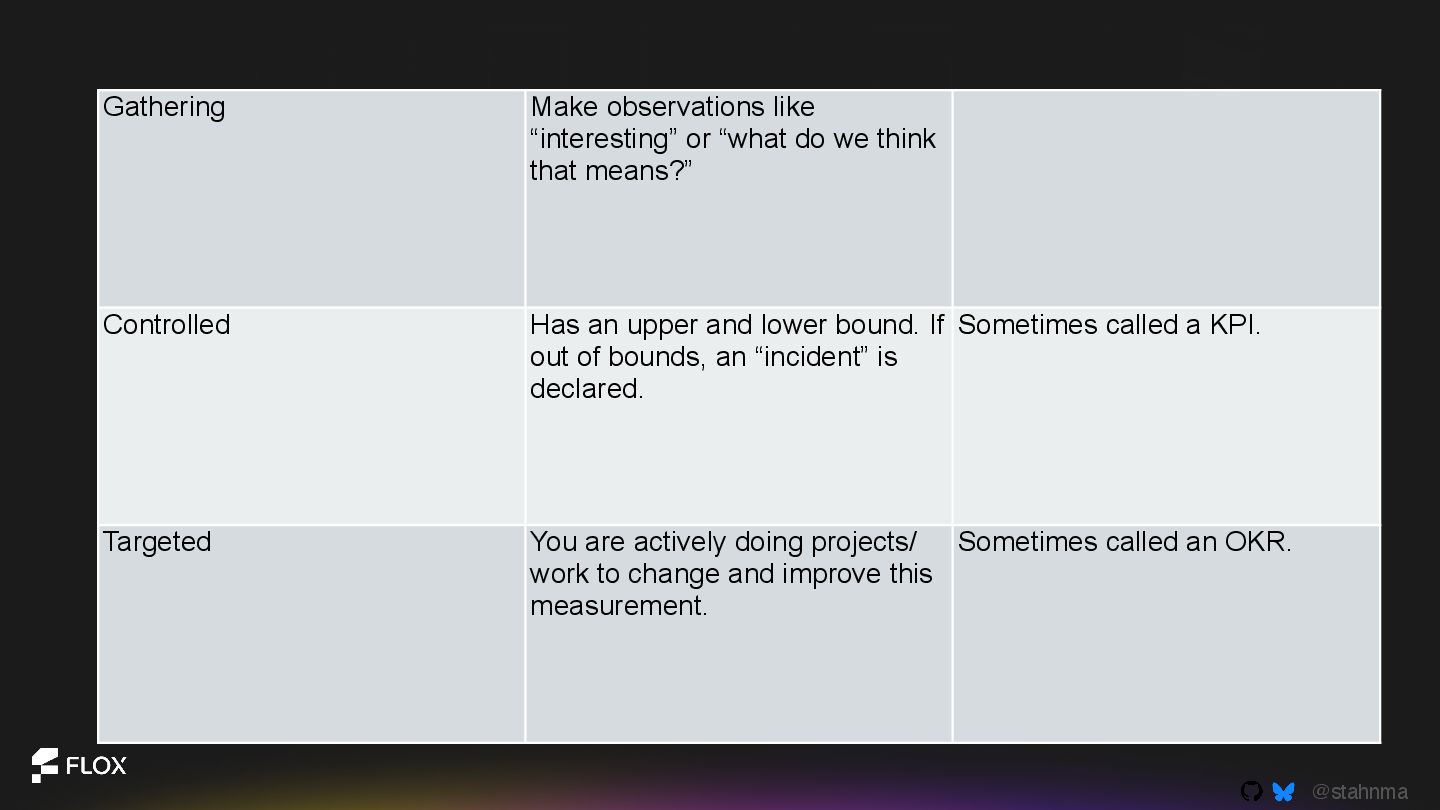
Task: Click the phrase "that means?" in the Gathering row
Action: point(611,171)
